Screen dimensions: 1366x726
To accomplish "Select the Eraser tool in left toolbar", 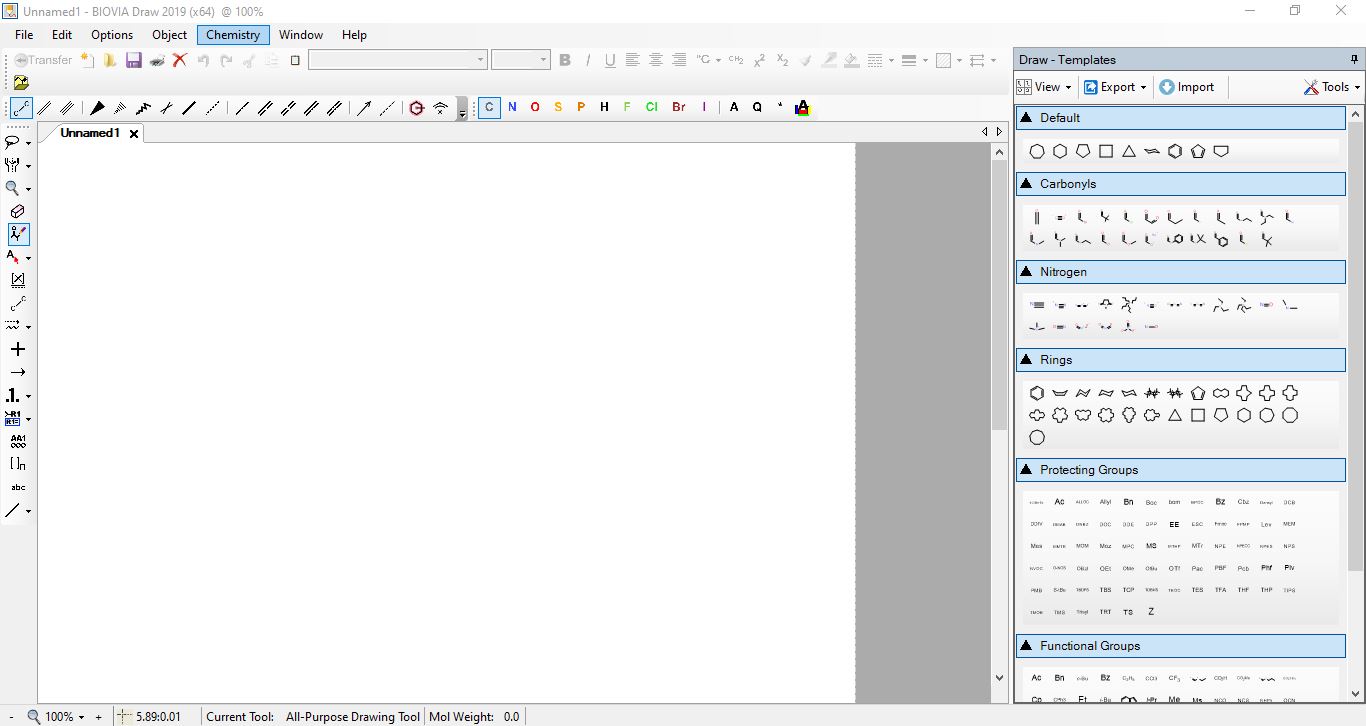I will click(17, 211).
